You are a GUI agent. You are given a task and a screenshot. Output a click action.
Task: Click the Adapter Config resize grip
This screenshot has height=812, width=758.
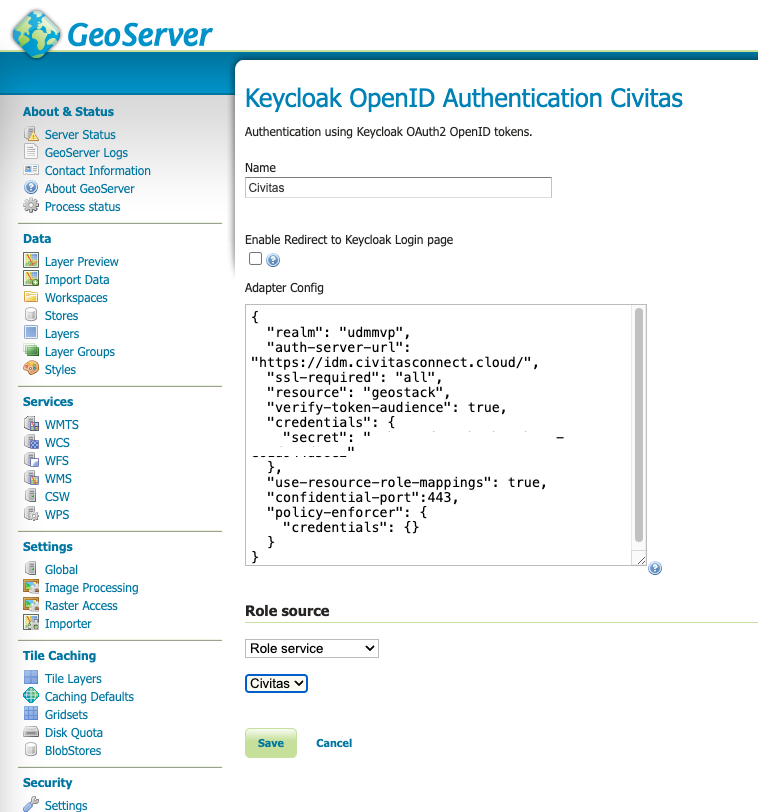click(x=641, y=560)
